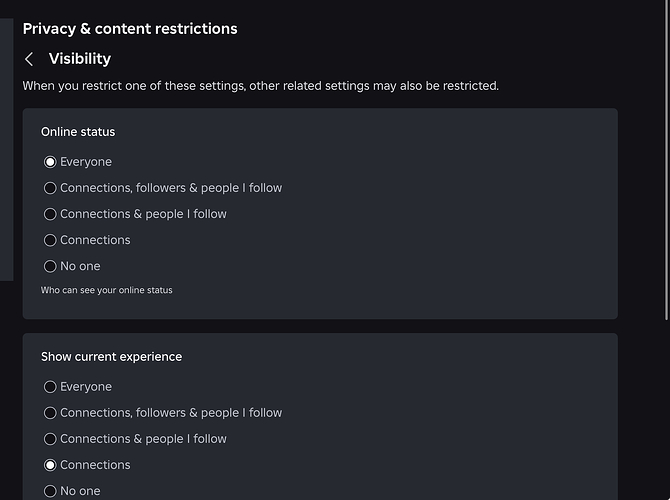Choose Connections & people I follow for current experience

click(x=50, y=439)
